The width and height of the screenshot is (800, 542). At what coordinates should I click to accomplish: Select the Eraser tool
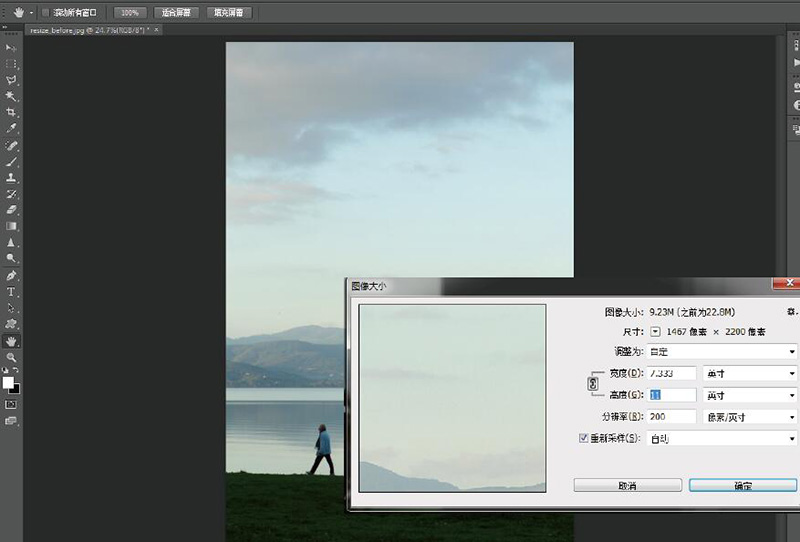point(11,210)
